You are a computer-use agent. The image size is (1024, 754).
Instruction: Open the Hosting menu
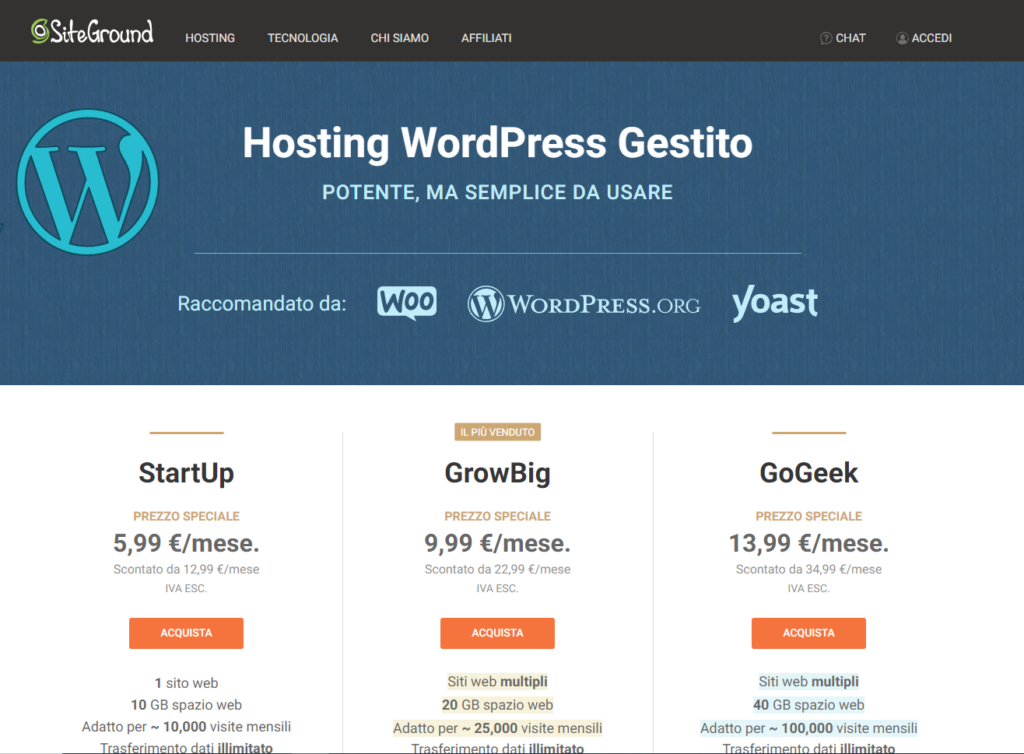point(210,38)
